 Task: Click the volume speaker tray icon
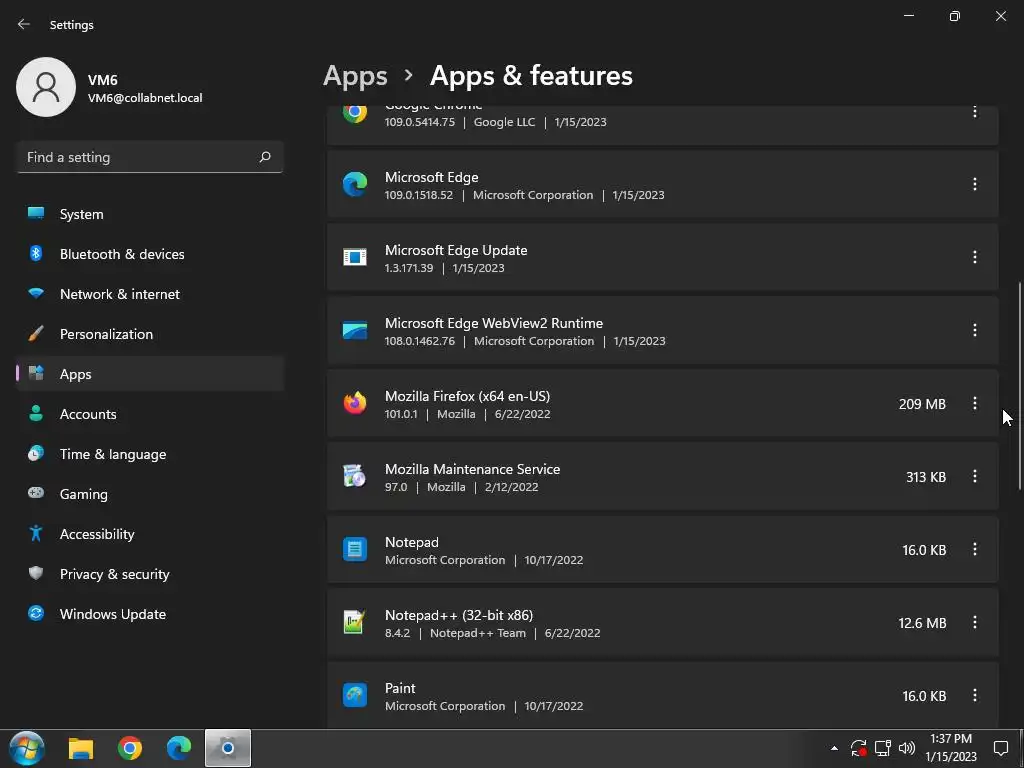tap(906, 748)
